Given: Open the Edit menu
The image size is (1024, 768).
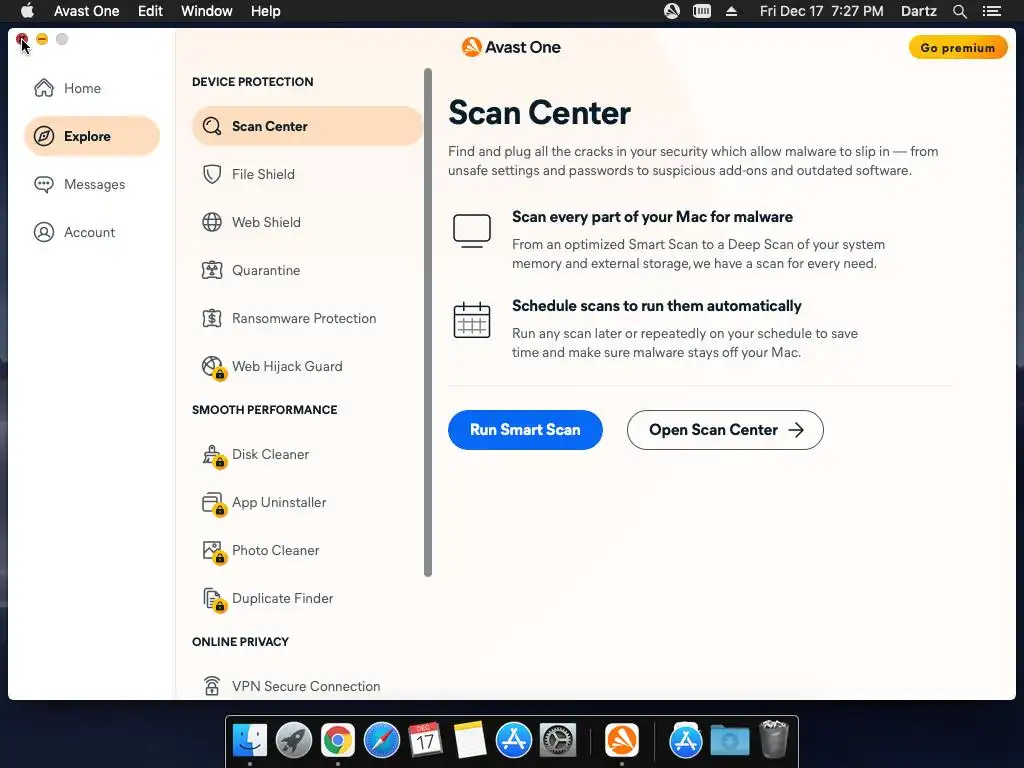Looking at the screenshot, I should pyautogui.click(x=150, y=11).
